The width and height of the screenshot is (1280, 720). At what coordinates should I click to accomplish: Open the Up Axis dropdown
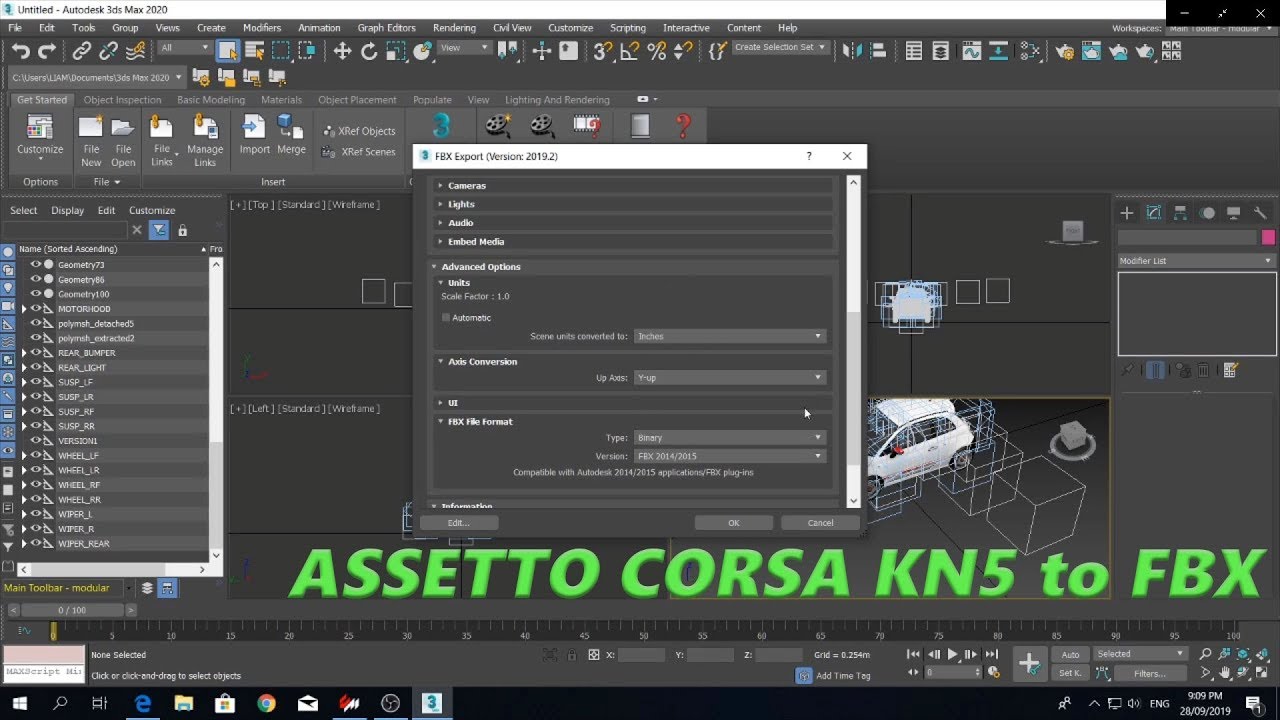point(730,377)
